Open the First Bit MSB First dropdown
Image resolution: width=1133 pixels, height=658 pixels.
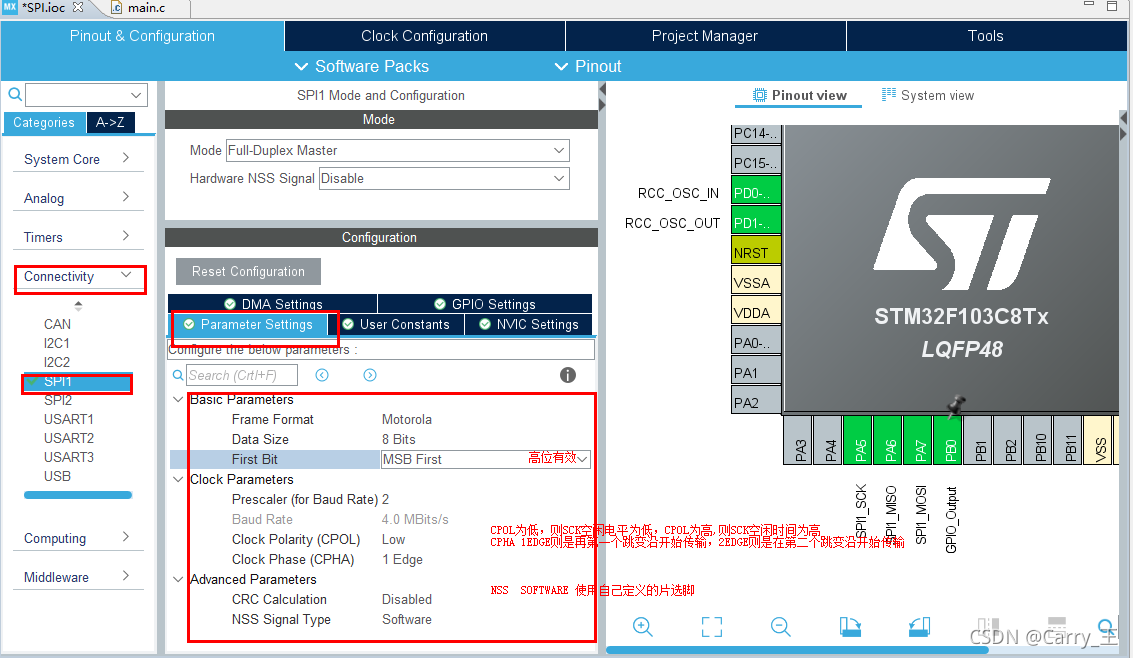coord(486,459)
